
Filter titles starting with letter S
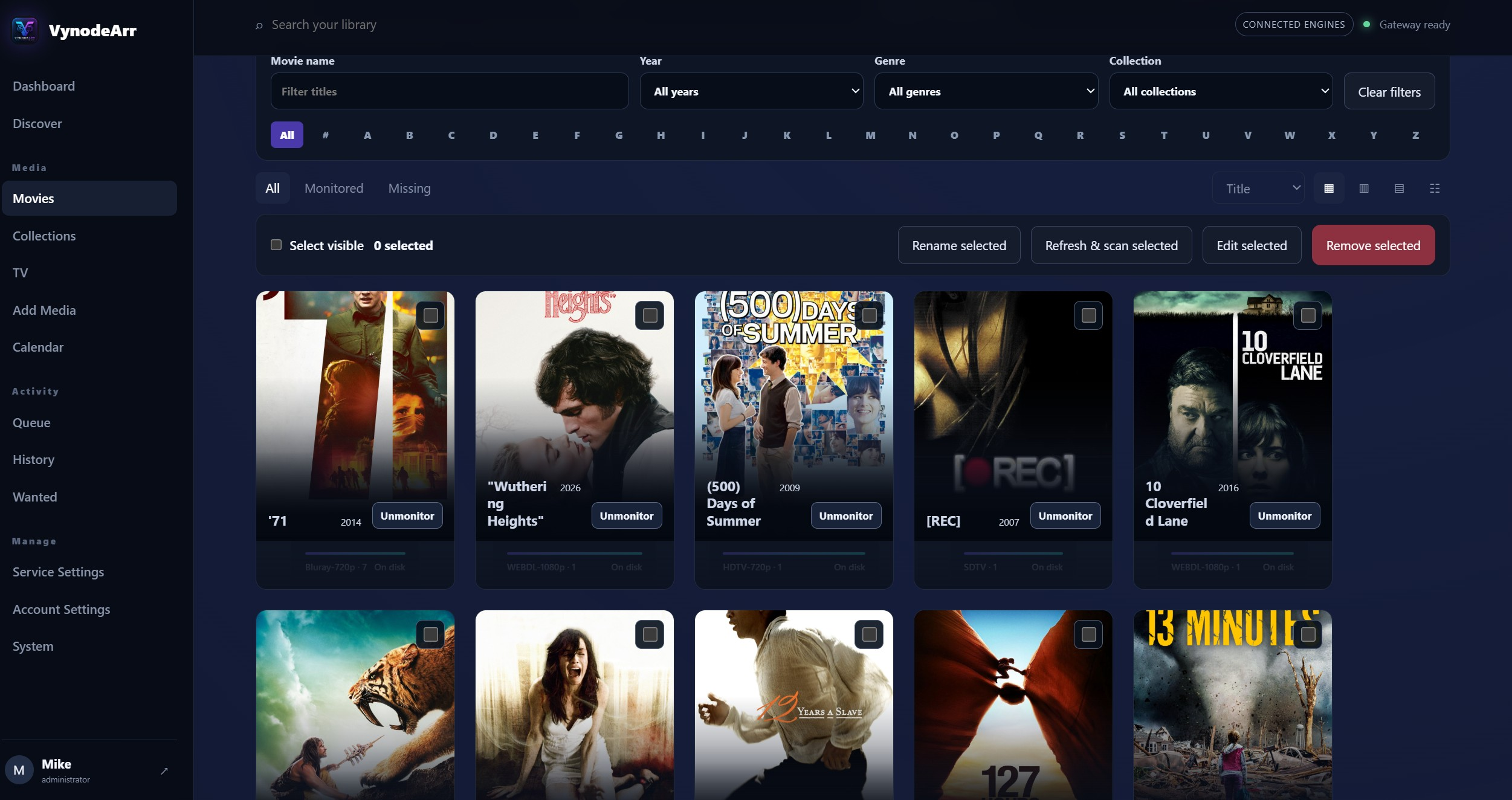pyautogui.click(x=1122, y=135)
